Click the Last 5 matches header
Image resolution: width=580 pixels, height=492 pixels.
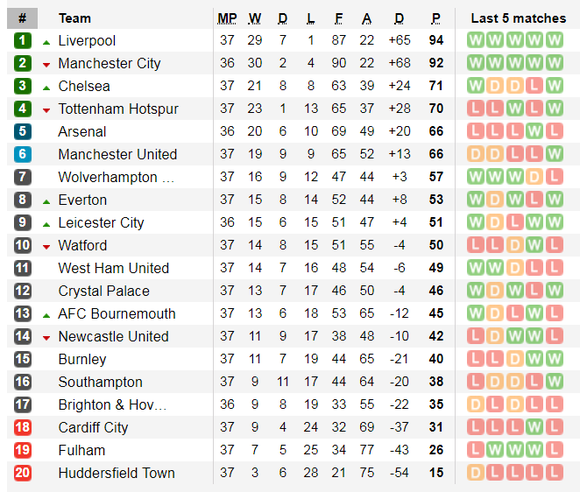point(518,18)
